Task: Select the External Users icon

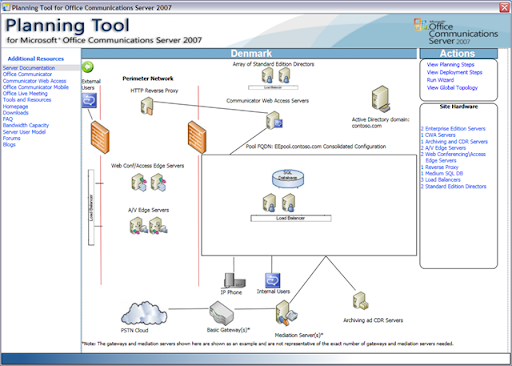Action: coord(89,100)
